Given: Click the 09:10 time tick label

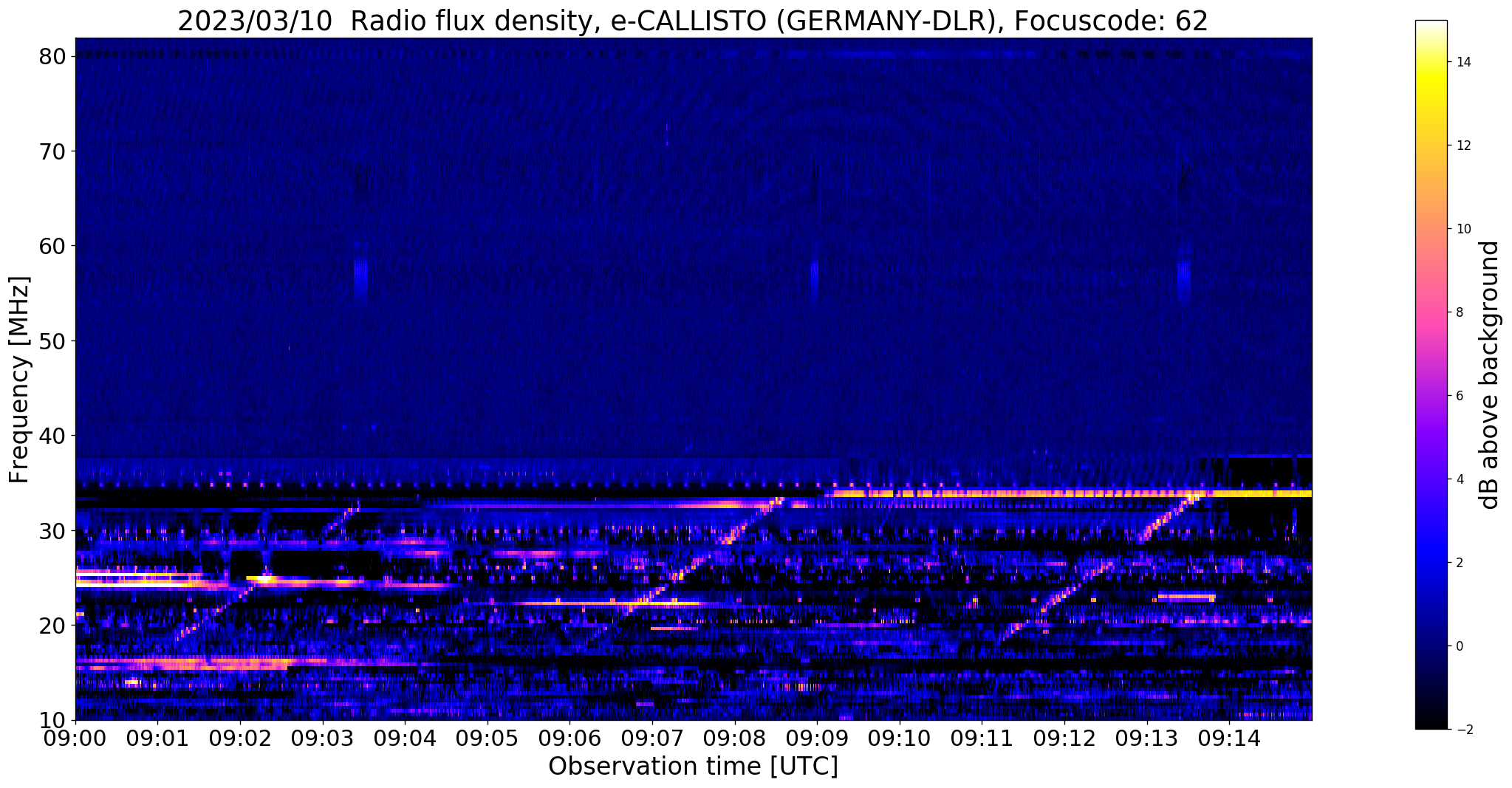Looking at the screenshot, I should [x=900, y=738].
